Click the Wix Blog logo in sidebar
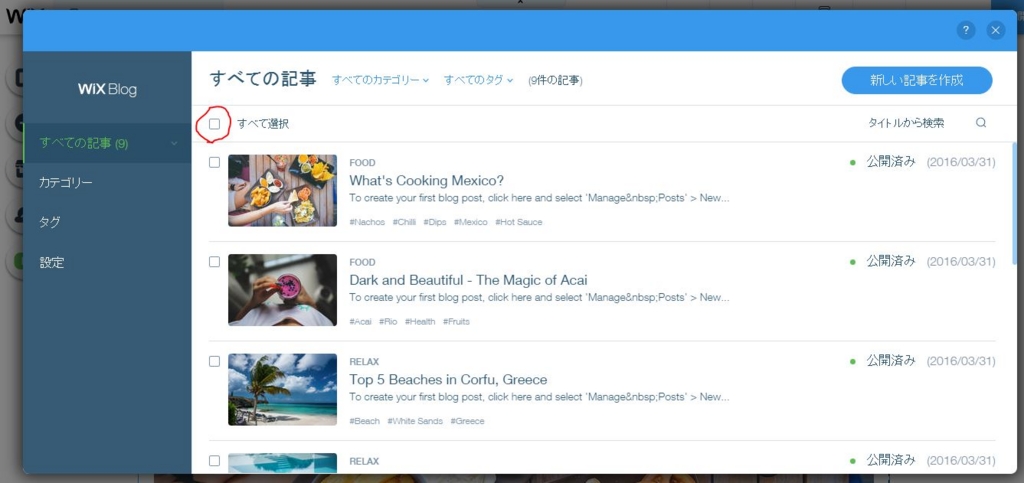Screen dimensions: 1024x483 point(107,89)
